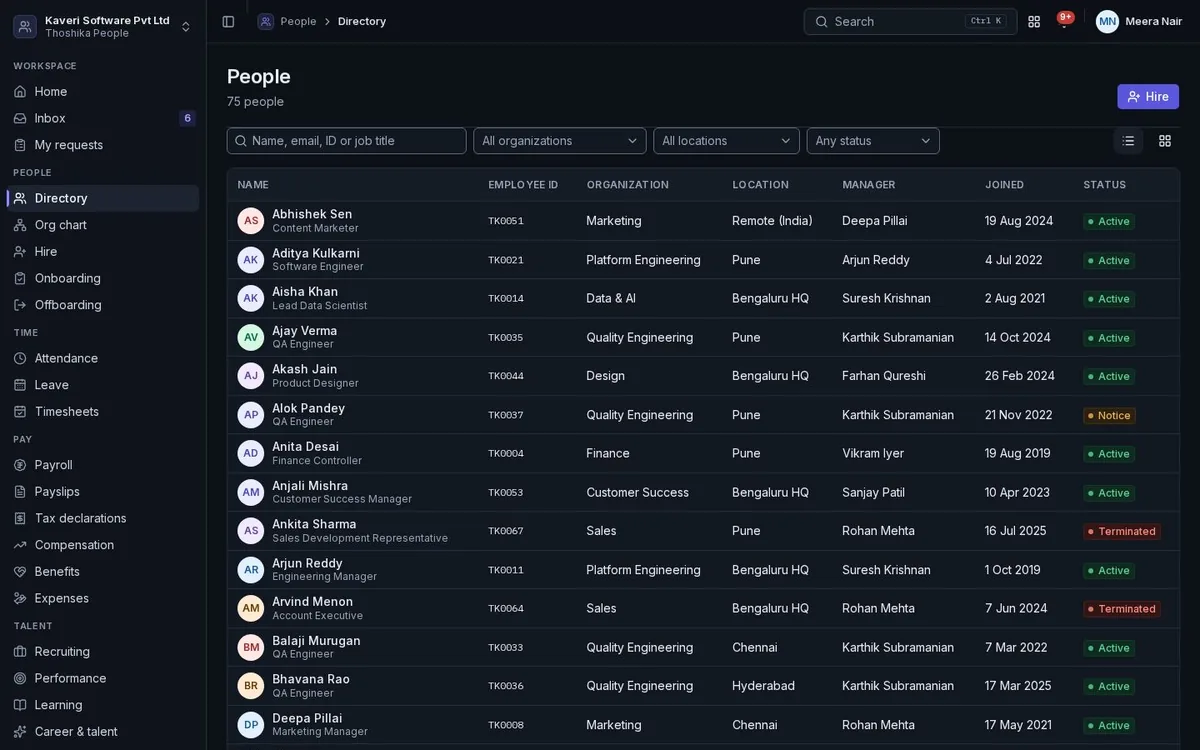Click the My requests icon
Image resolution: width=1200 pixels, height=750 pixels.
(x=20, y=145)
